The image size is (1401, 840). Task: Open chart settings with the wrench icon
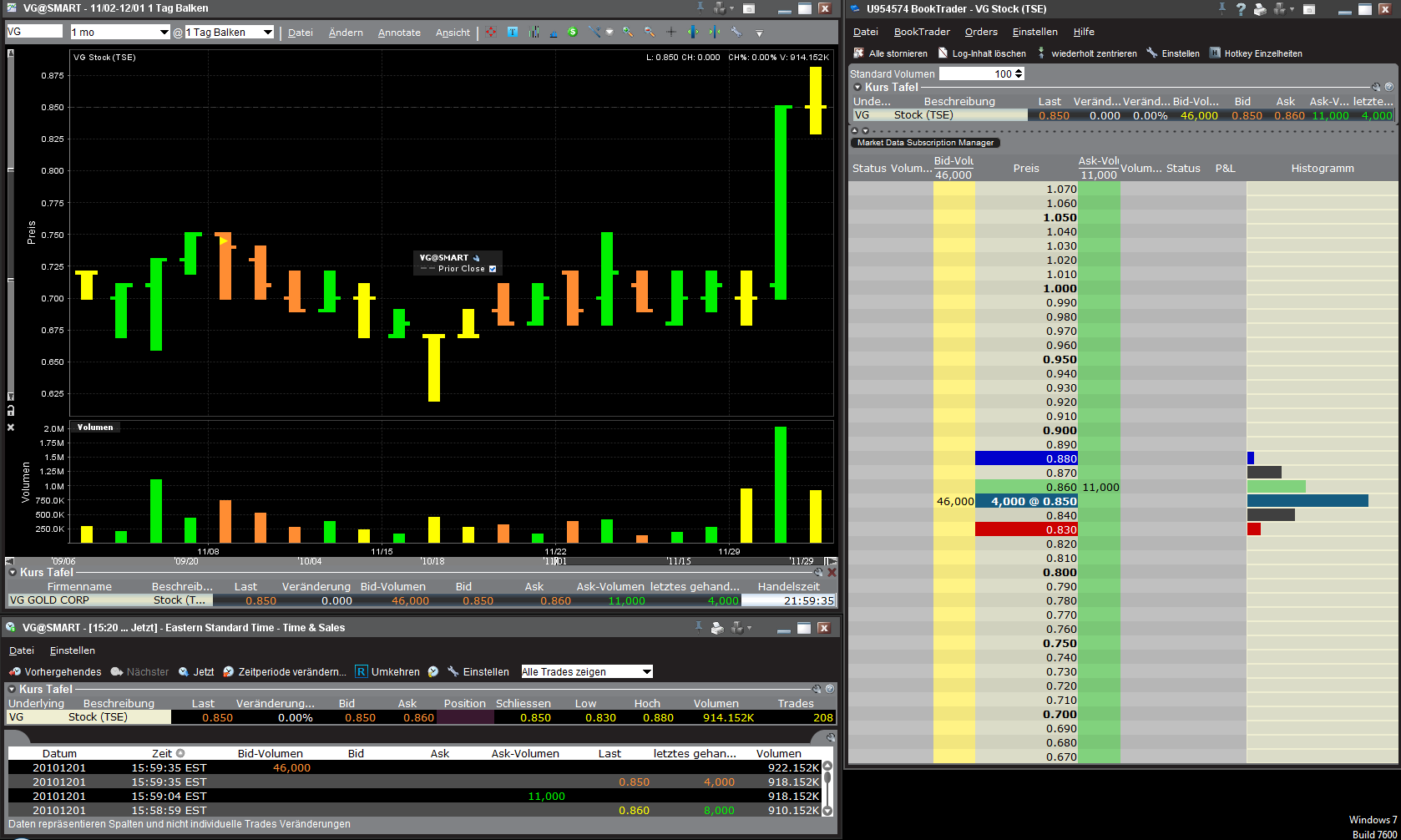click(x=738, y=33)
